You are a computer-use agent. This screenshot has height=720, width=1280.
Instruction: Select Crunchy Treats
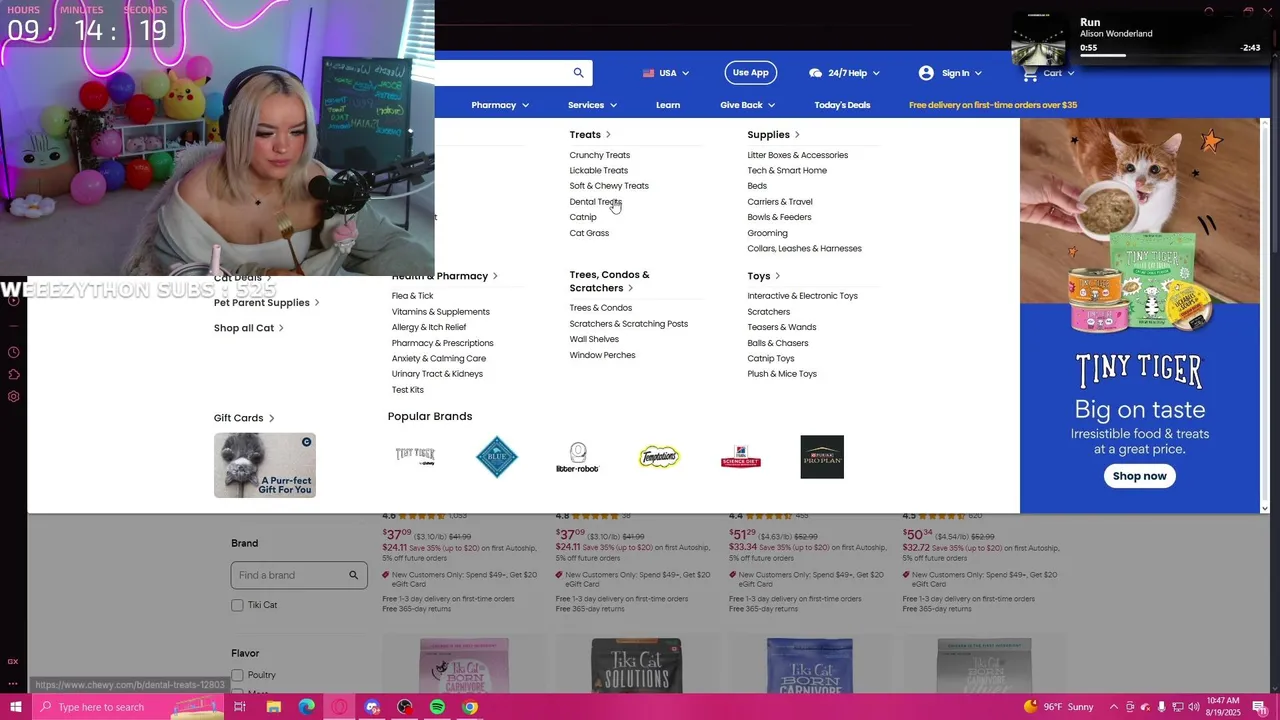point(599,155)
